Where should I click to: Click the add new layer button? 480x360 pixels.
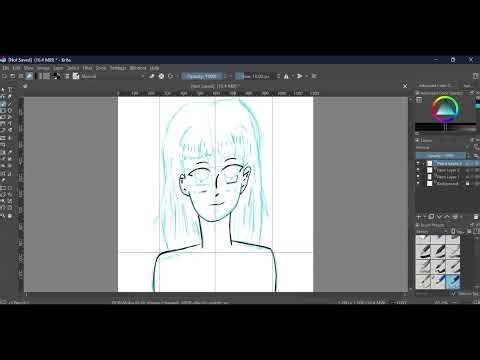tap(419, 217)
